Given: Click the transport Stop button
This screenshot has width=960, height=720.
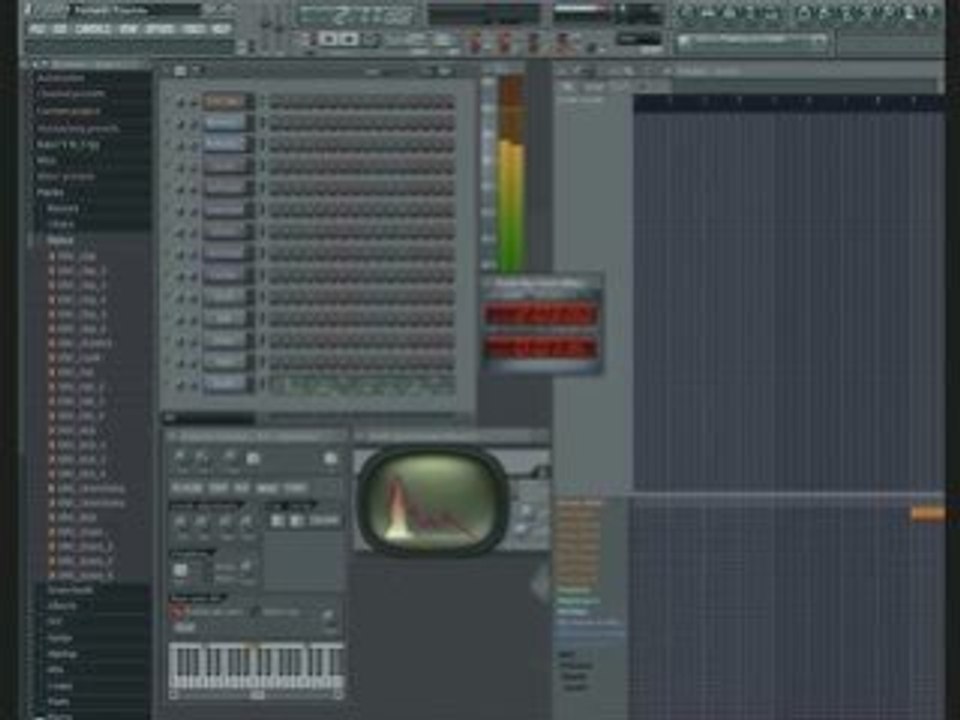Looking at the screenshot, I should coord(349,39).
